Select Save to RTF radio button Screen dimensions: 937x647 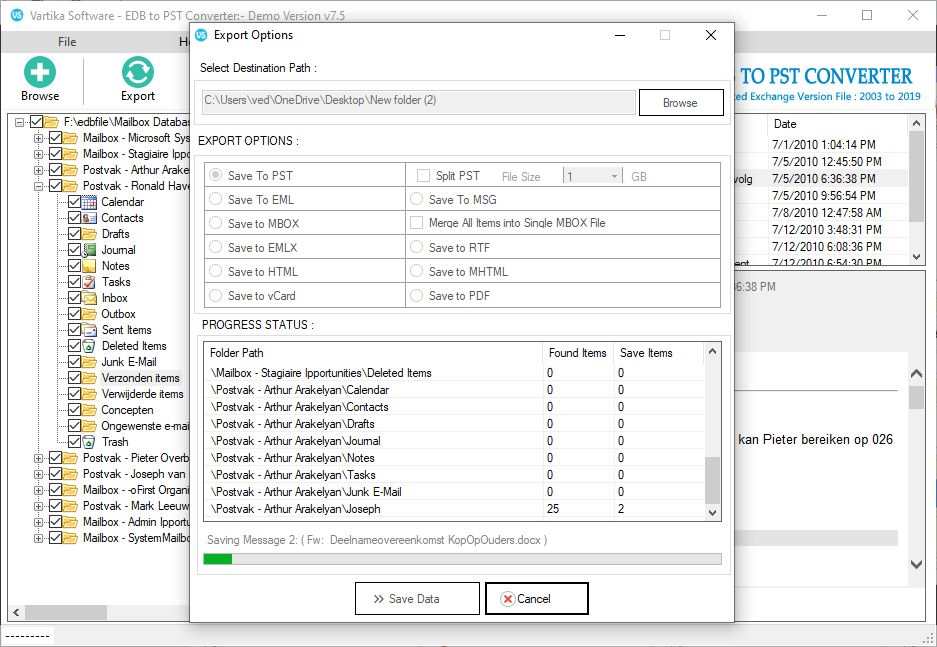tap(417, 247)
